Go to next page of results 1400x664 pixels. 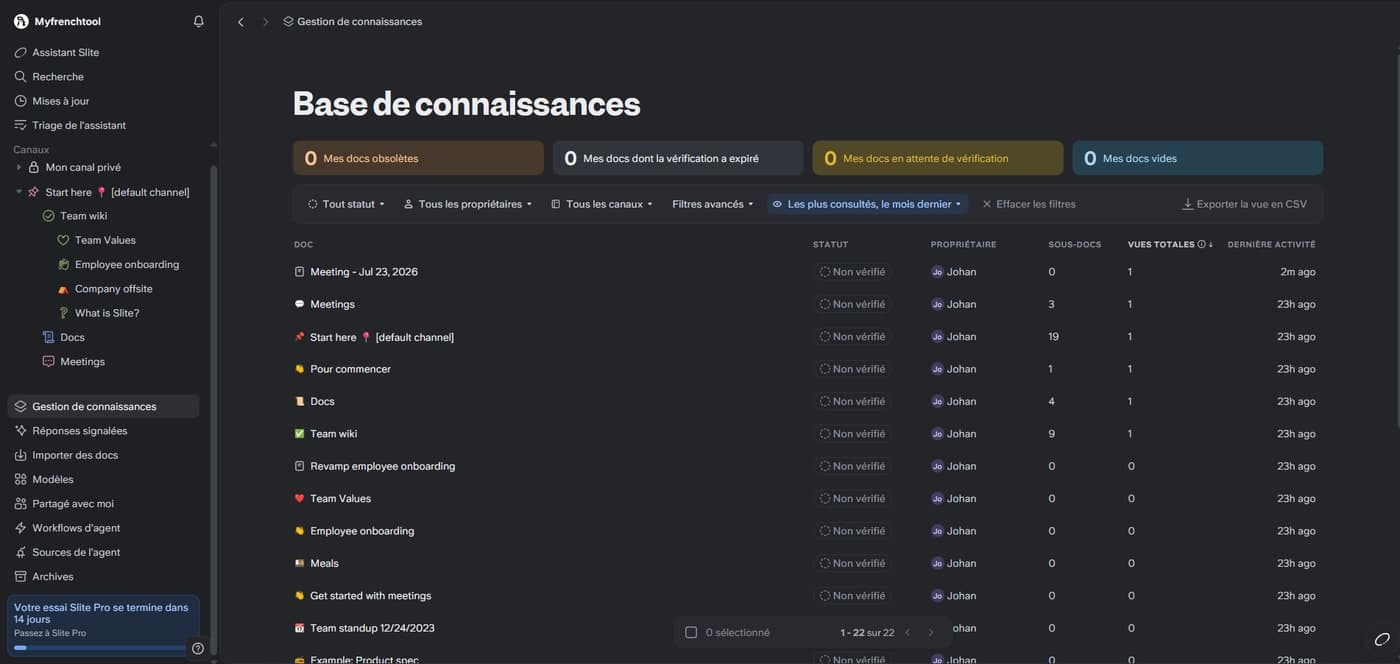pyautogui.click(x=931, y=632)
